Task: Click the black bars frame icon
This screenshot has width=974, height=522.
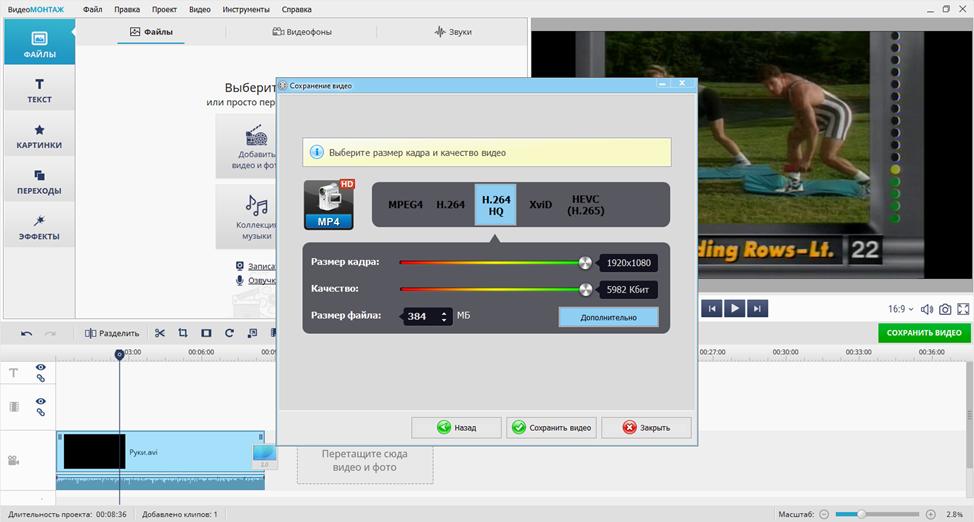Action: (x=206, y=333)
